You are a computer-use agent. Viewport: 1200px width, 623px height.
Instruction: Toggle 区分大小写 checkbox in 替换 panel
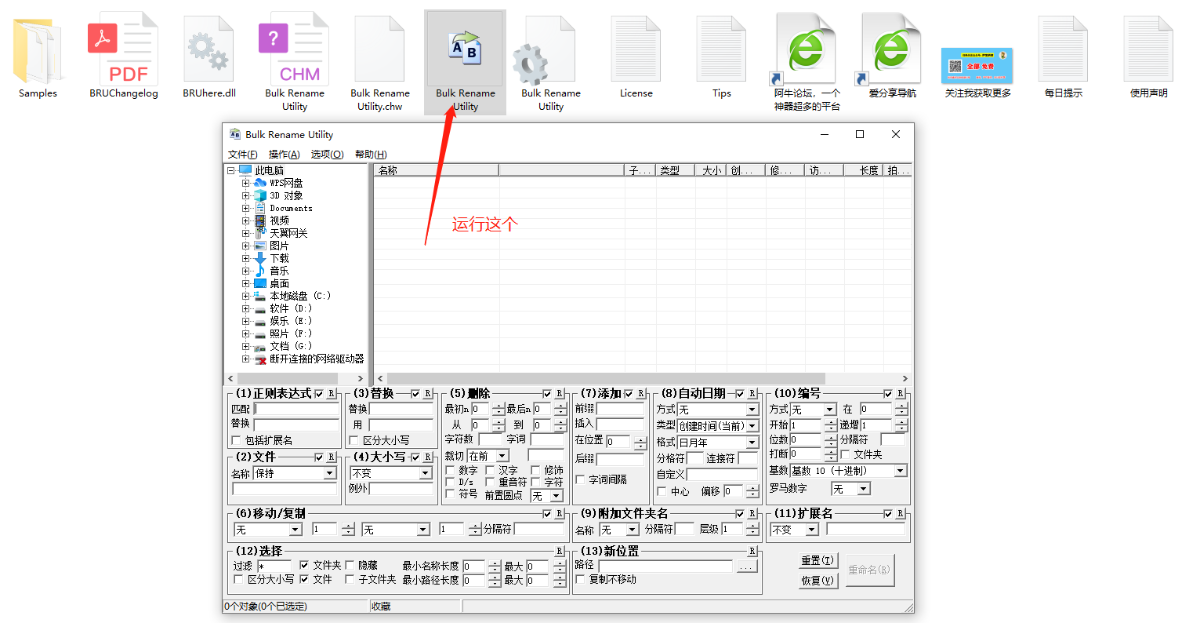point(354,440)
